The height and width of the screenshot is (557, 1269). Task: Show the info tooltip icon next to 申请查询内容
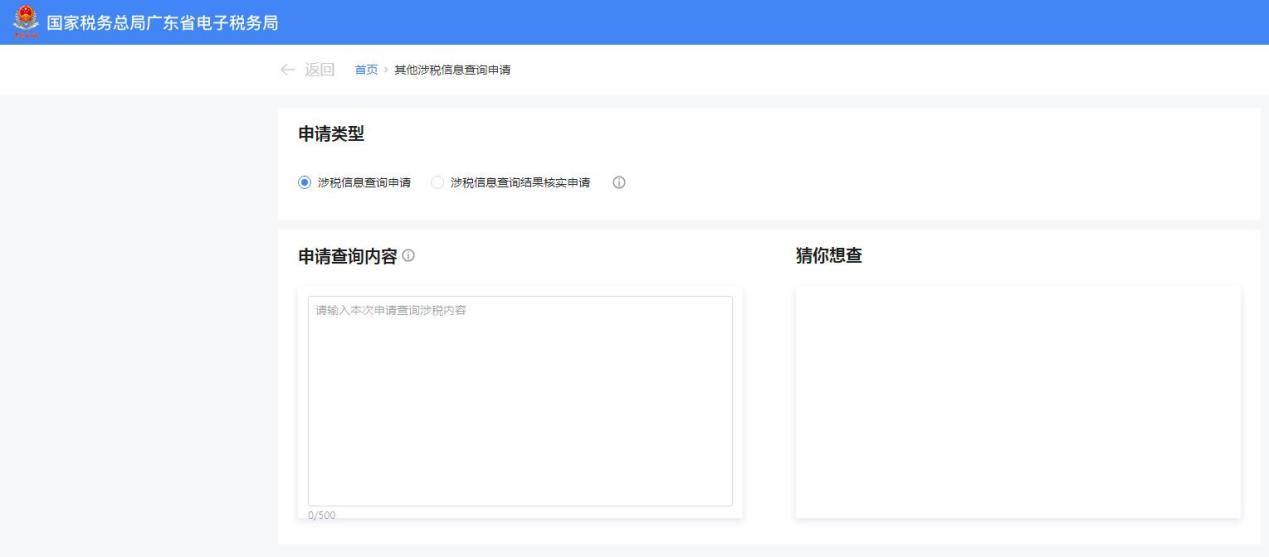[x=408, y=257]
